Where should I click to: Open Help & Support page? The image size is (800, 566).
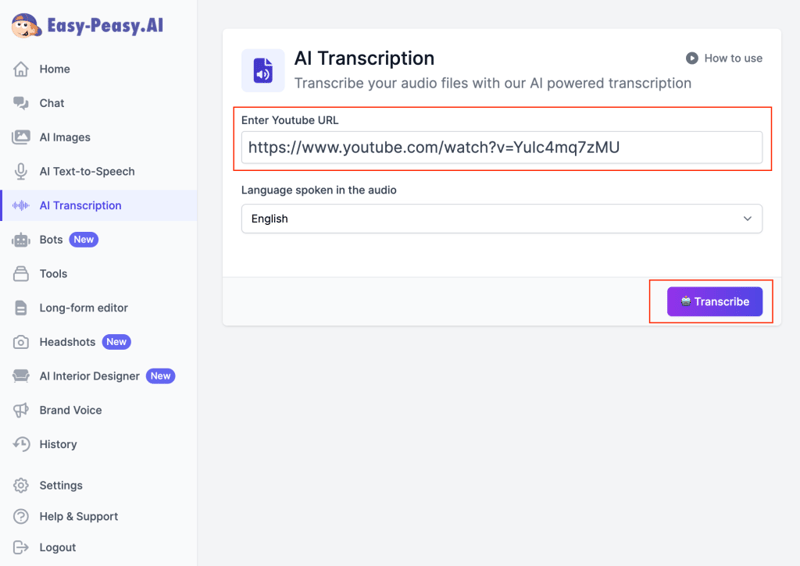78,516
